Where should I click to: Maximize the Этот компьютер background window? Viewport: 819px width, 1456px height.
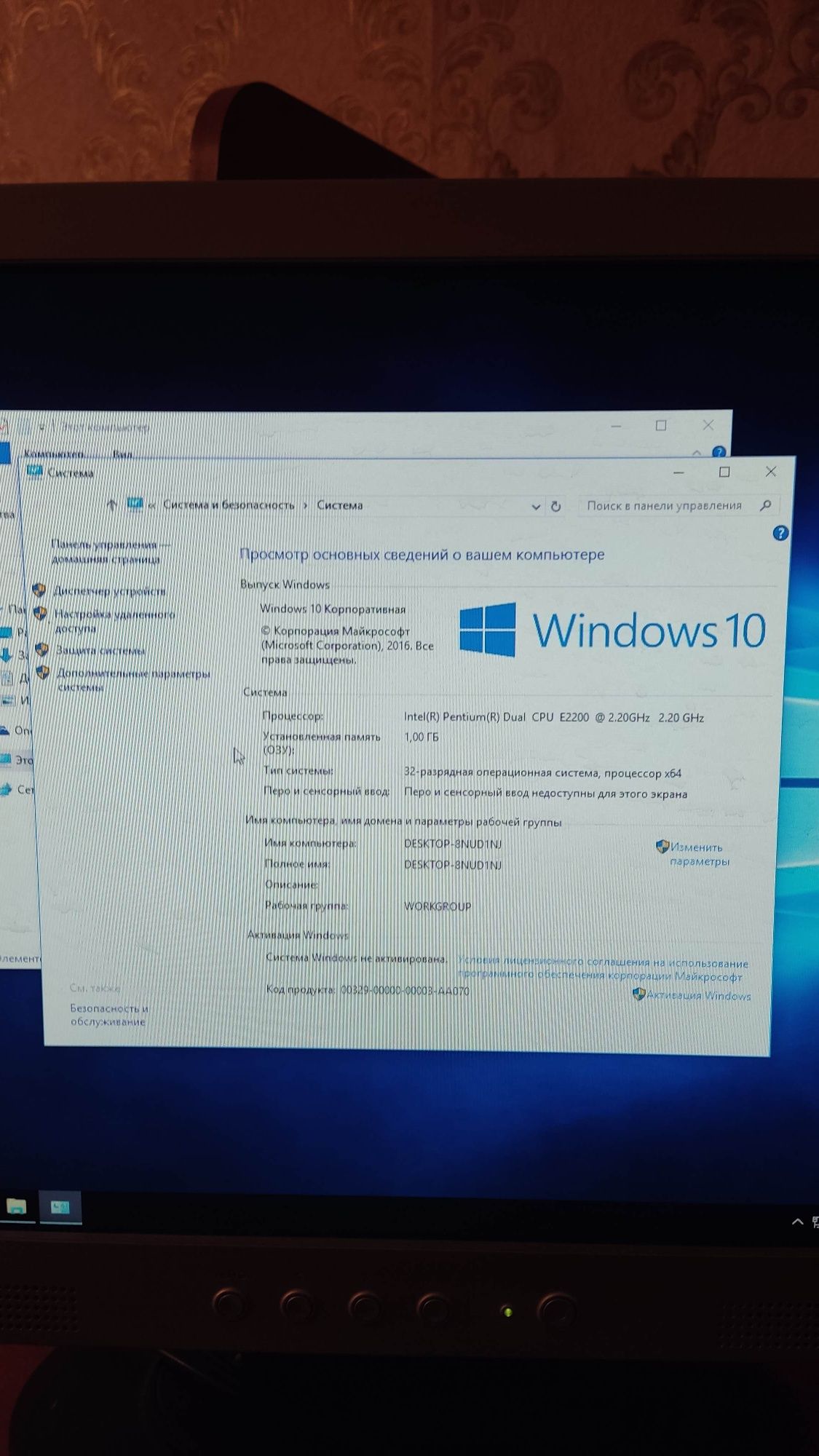(x=661, y=425)
